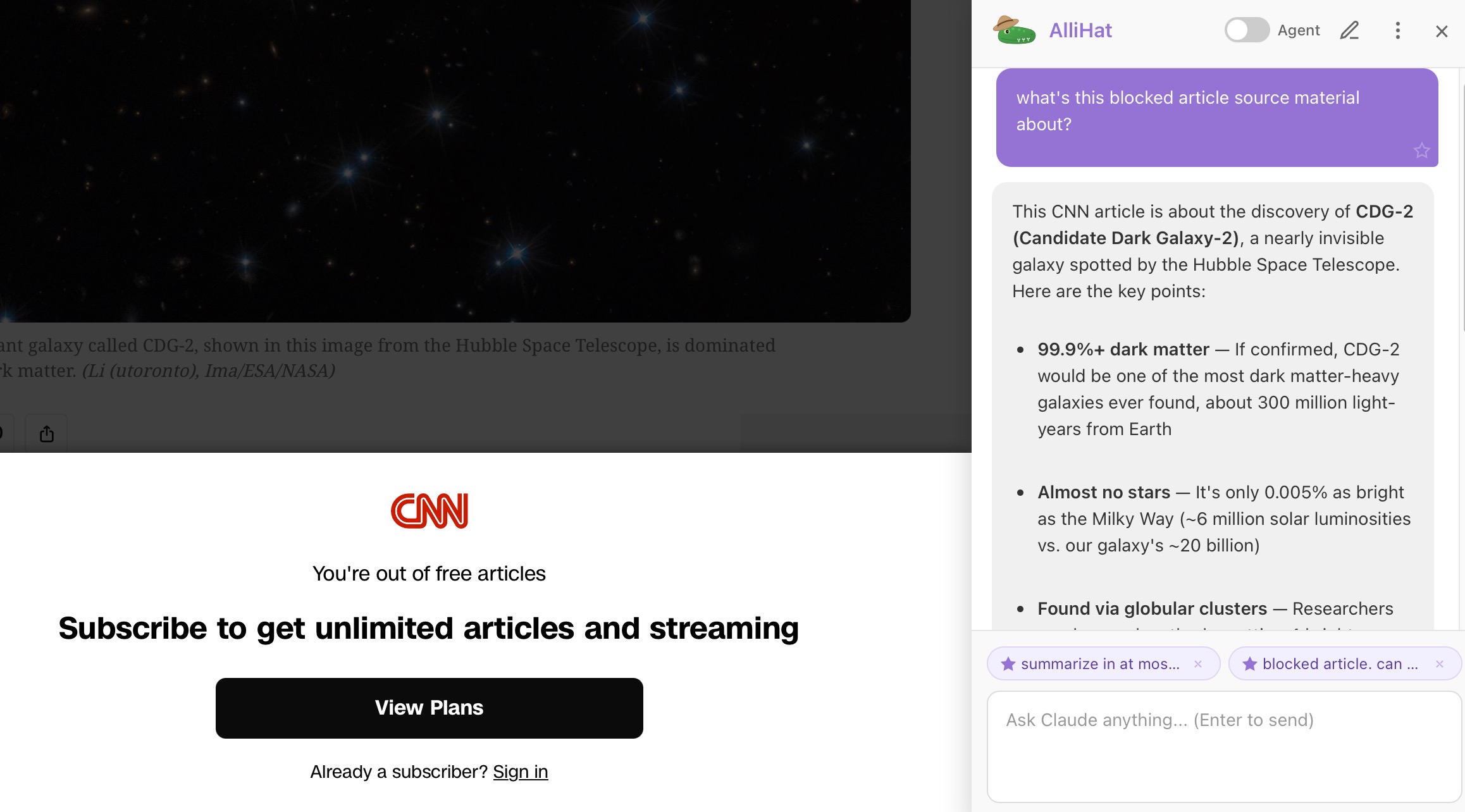1465x812 pixels.
Task: Star the user's question message
Action: [1421, 151]
